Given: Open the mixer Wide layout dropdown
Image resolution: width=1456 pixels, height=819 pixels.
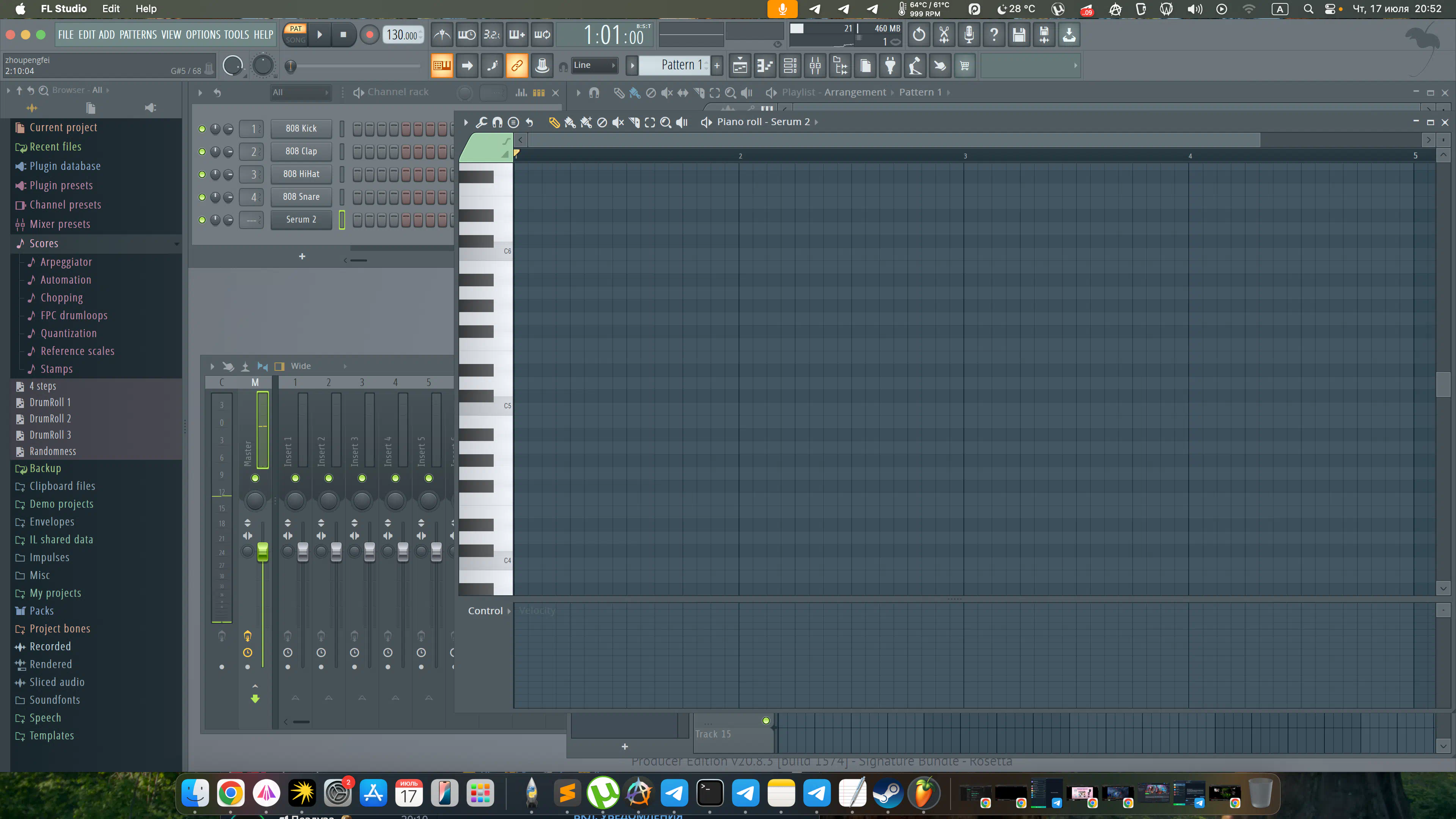Looking at the screenshot, I should click(318, 366).
